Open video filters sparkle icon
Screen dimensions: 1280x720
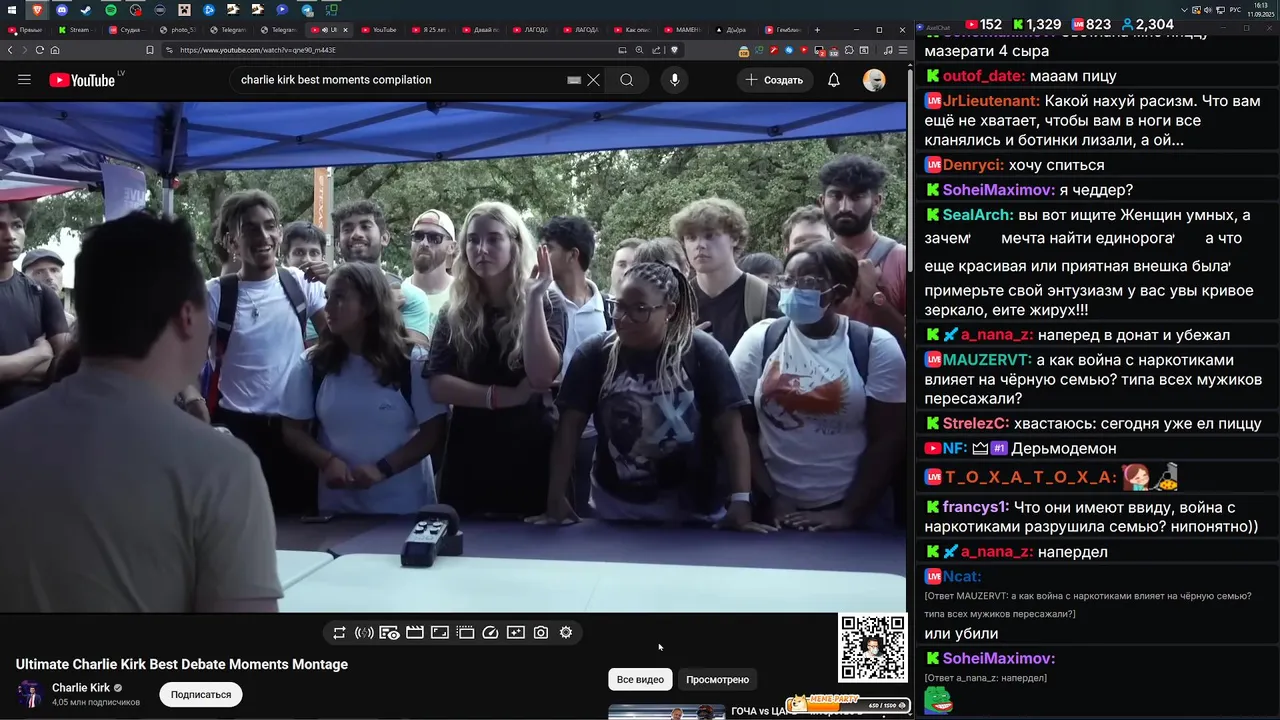pos(515,633)
